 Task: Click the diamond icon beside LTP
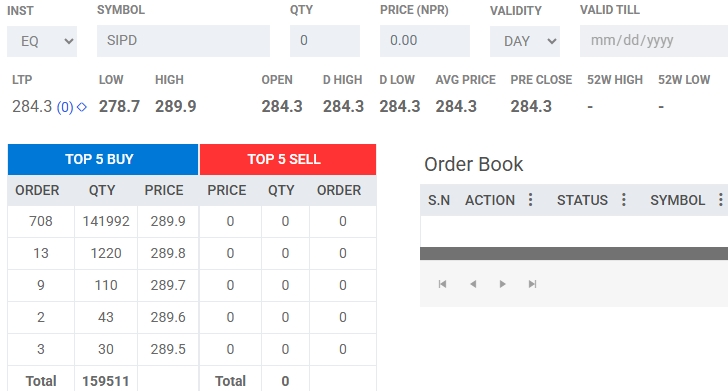click(x=82, y=107)
